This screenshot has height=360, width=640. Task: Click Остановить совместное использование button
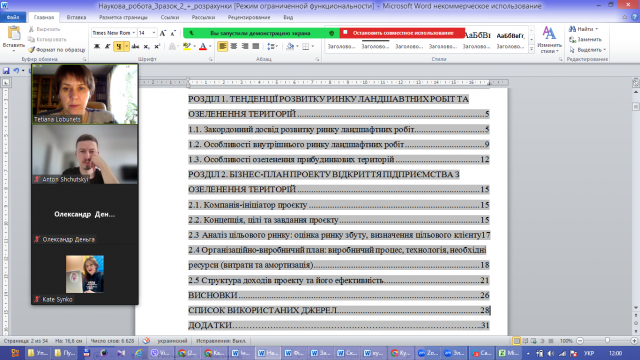pos(402,33)
